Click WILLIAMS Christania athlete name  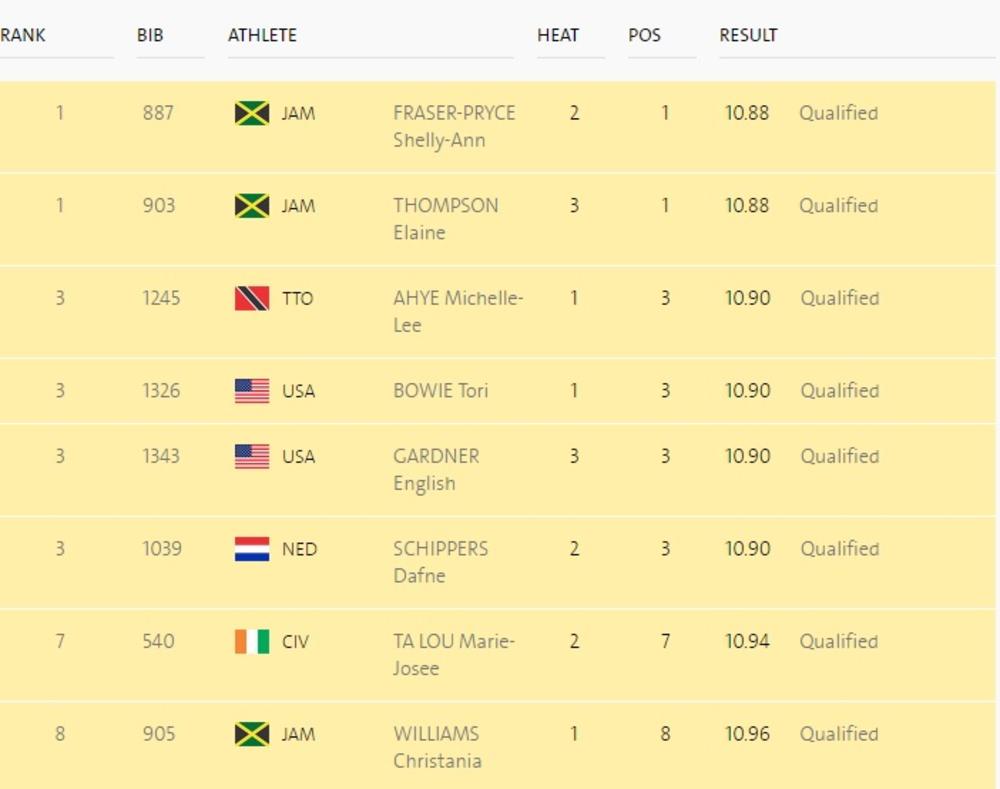[437, 747]
